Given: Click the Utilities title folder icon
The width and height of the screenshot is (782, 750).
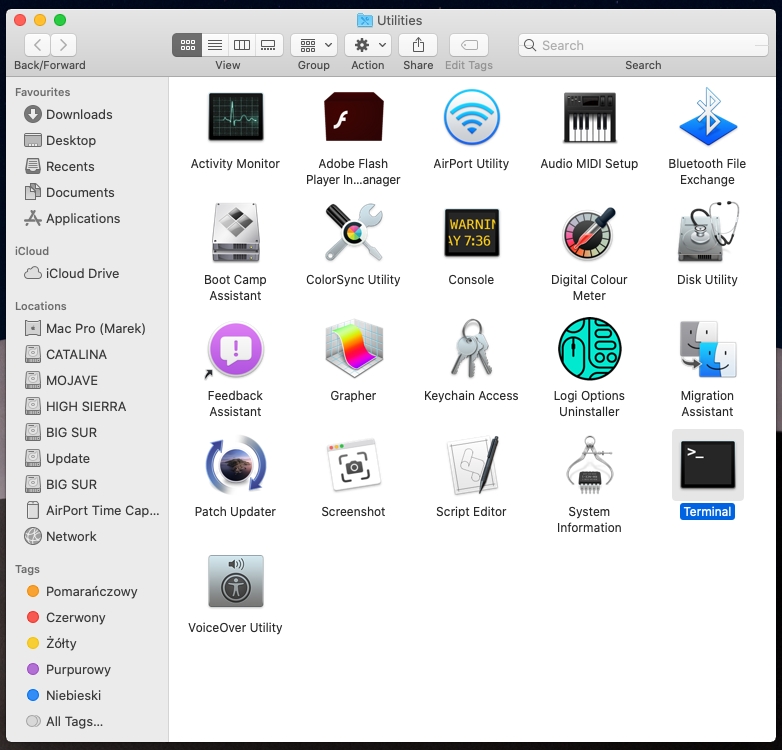Looking at the screenshot, I should [365, 20].
